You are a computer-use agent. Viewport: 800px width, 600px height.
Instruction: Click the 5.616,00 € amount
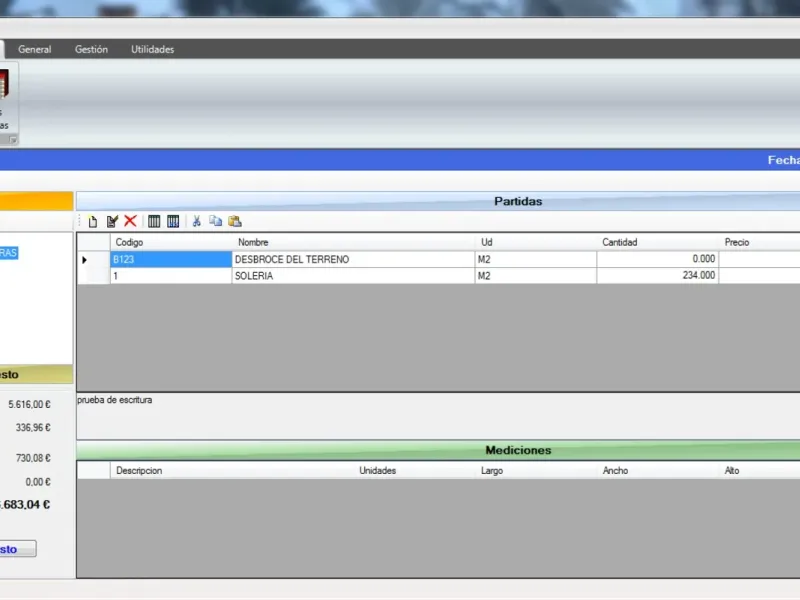(29, 405)
